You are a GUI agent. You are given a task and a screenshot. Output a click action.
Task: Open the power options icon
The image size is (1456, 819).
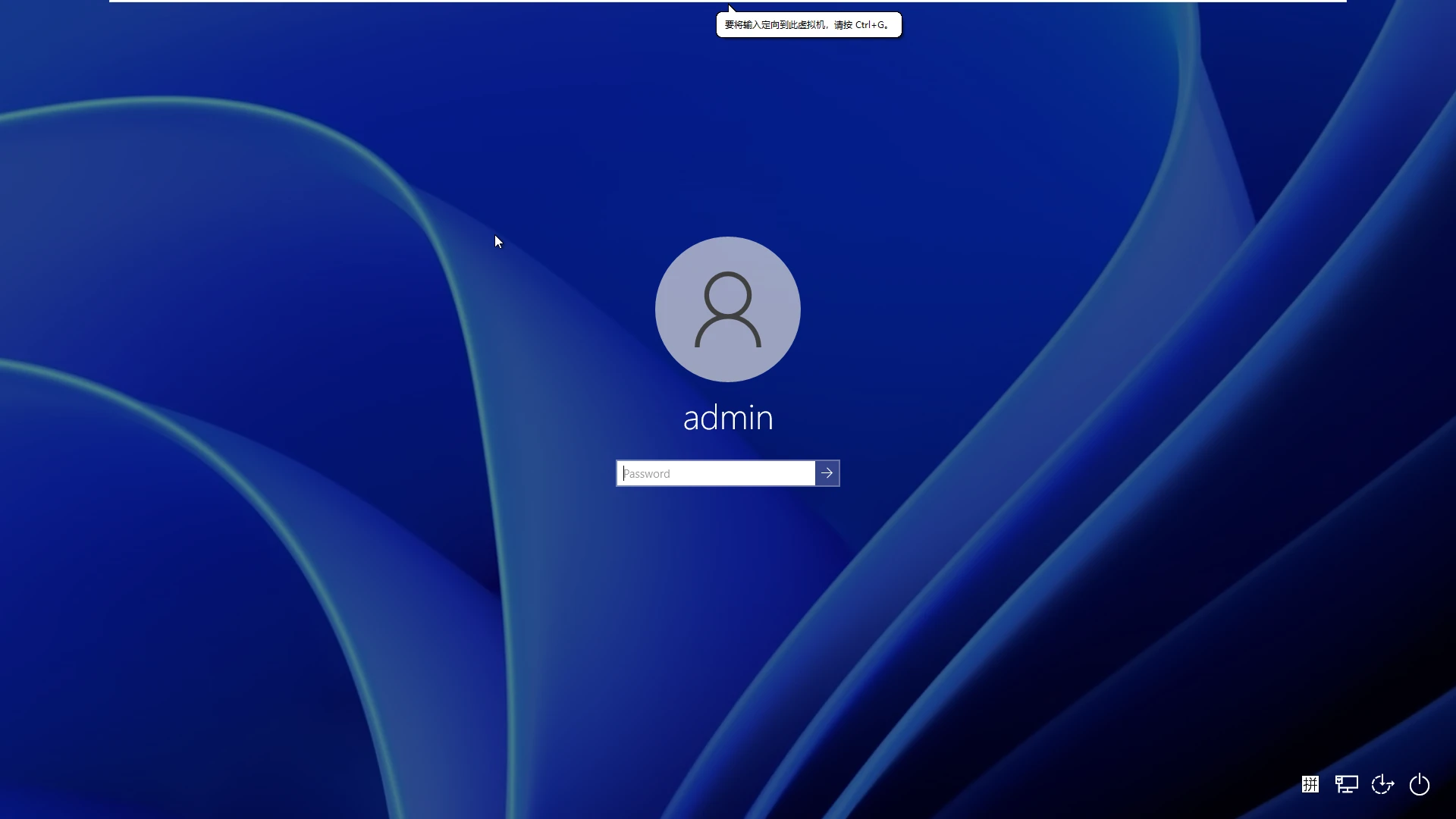pyautogui.click(x=1420, y=784)
